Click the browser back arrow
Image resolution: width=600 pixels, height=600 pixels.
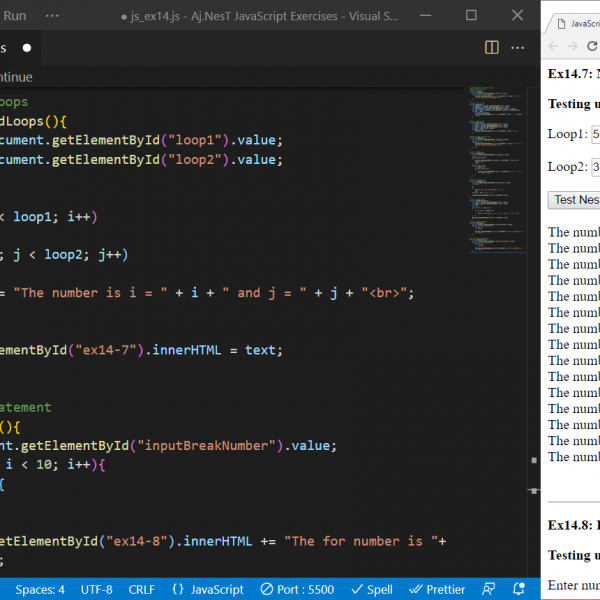pyautogui.click(x=554, y=47)
